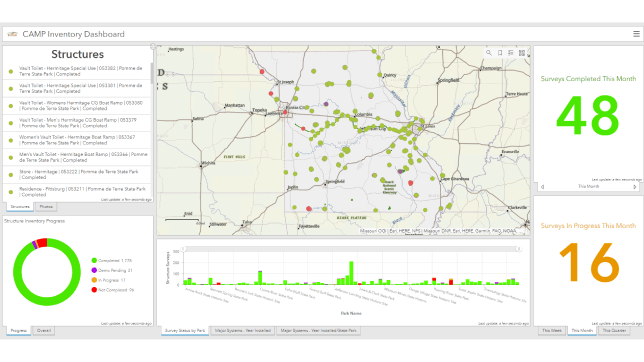The image size is (644, 362).
Task: Click the Springfield, Missouri map label
Action: [x=336, y=182]
